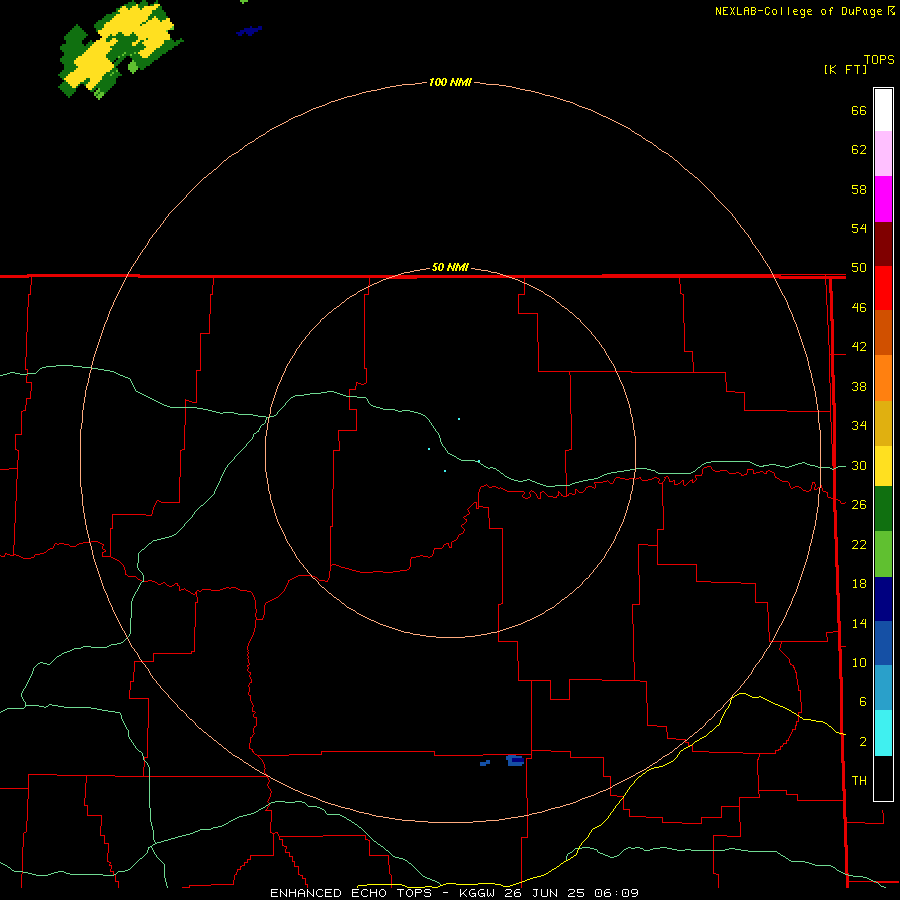The width and height of the screenshot is (900, 900).
Task: Click the small navy echo near top edge
Action: pos(249,30)
